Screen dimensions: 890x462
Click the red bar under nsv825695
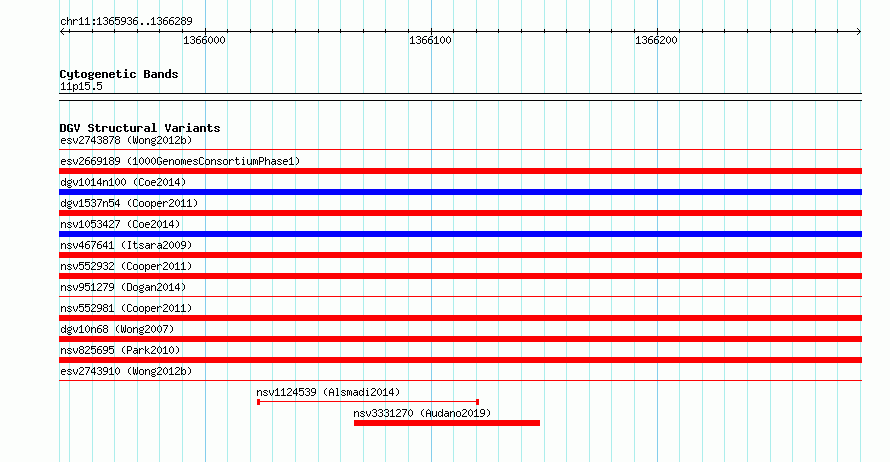coord(460,360)
